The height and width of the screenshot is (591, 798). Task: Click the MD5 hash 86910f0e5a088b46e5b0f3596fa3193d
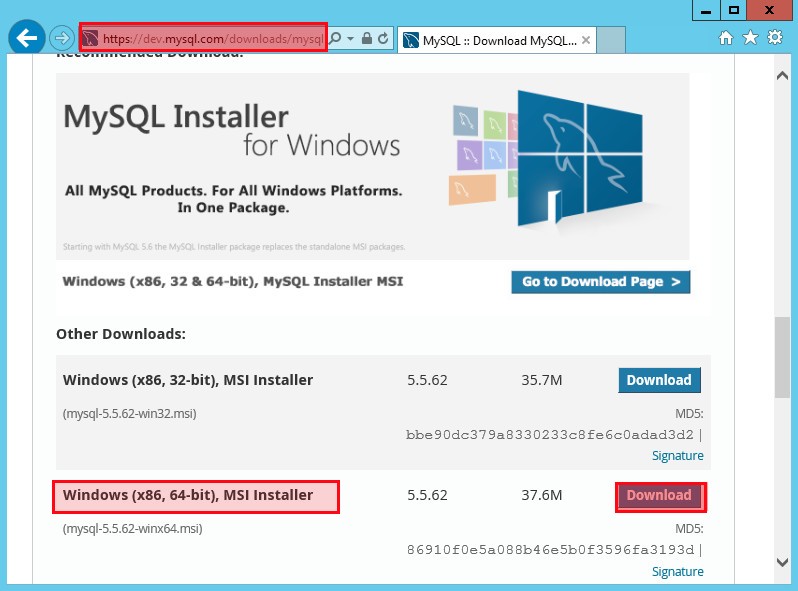coord(550,550)
